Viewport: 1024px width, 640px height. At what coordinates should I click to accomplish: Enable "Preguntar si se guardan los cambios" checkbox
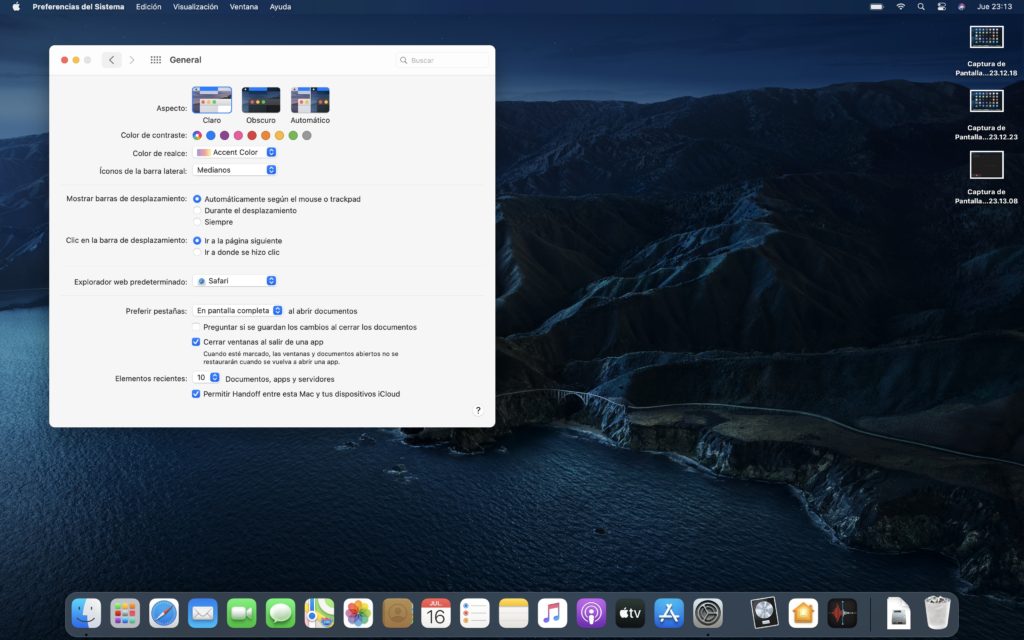(196, 327)
